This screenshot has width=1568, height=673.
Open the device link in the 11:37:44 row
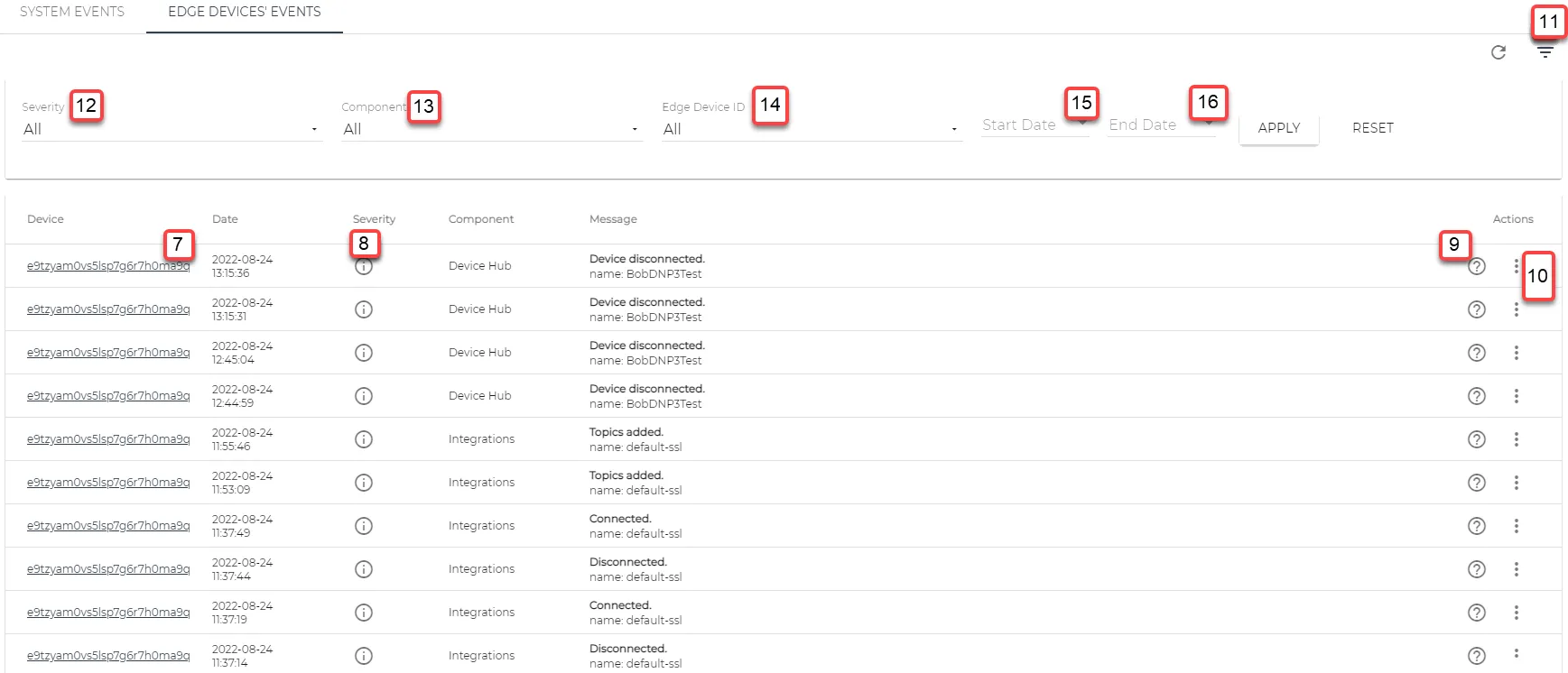pos(108,569)
